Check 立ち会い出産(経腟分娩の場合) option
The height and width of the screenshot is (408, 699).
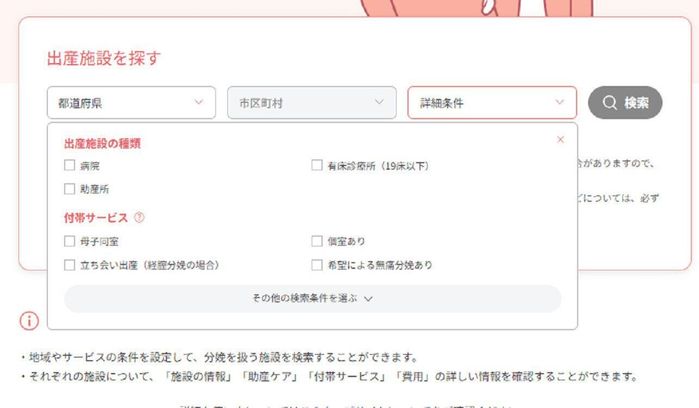[x=70, y=265]
